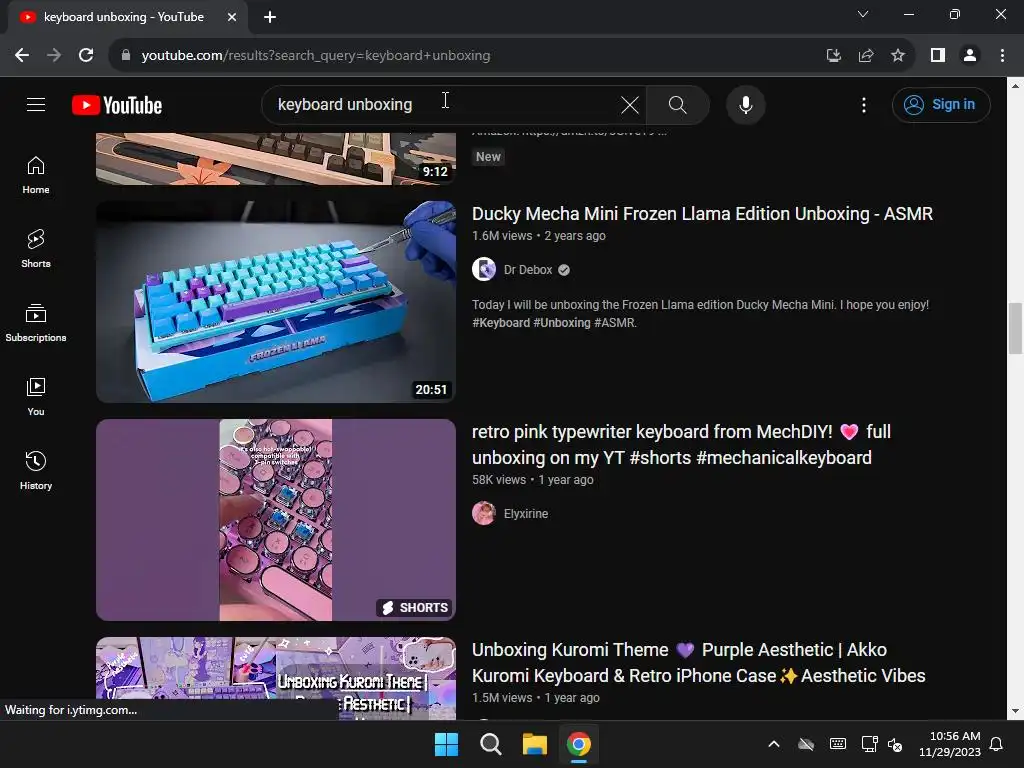
Task: Click the Sign in button
Action: [940, 104]
